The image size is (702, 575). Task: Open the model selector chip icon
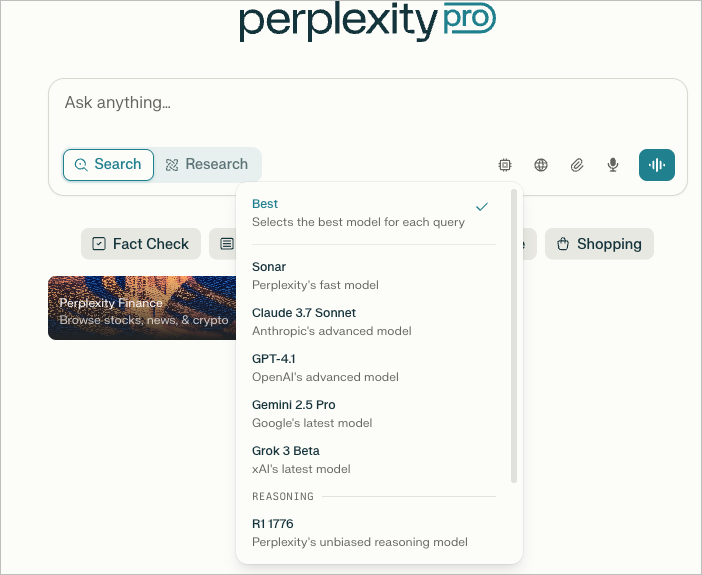[x=505, y=165]
